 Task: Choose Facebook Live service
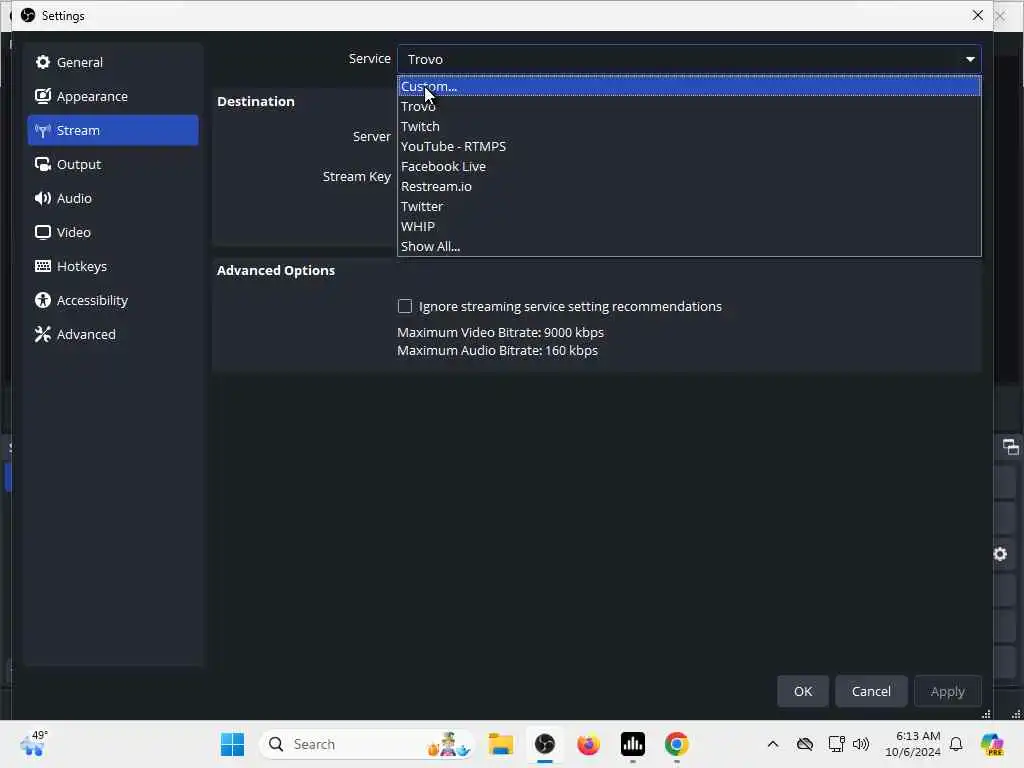[689, 167]
